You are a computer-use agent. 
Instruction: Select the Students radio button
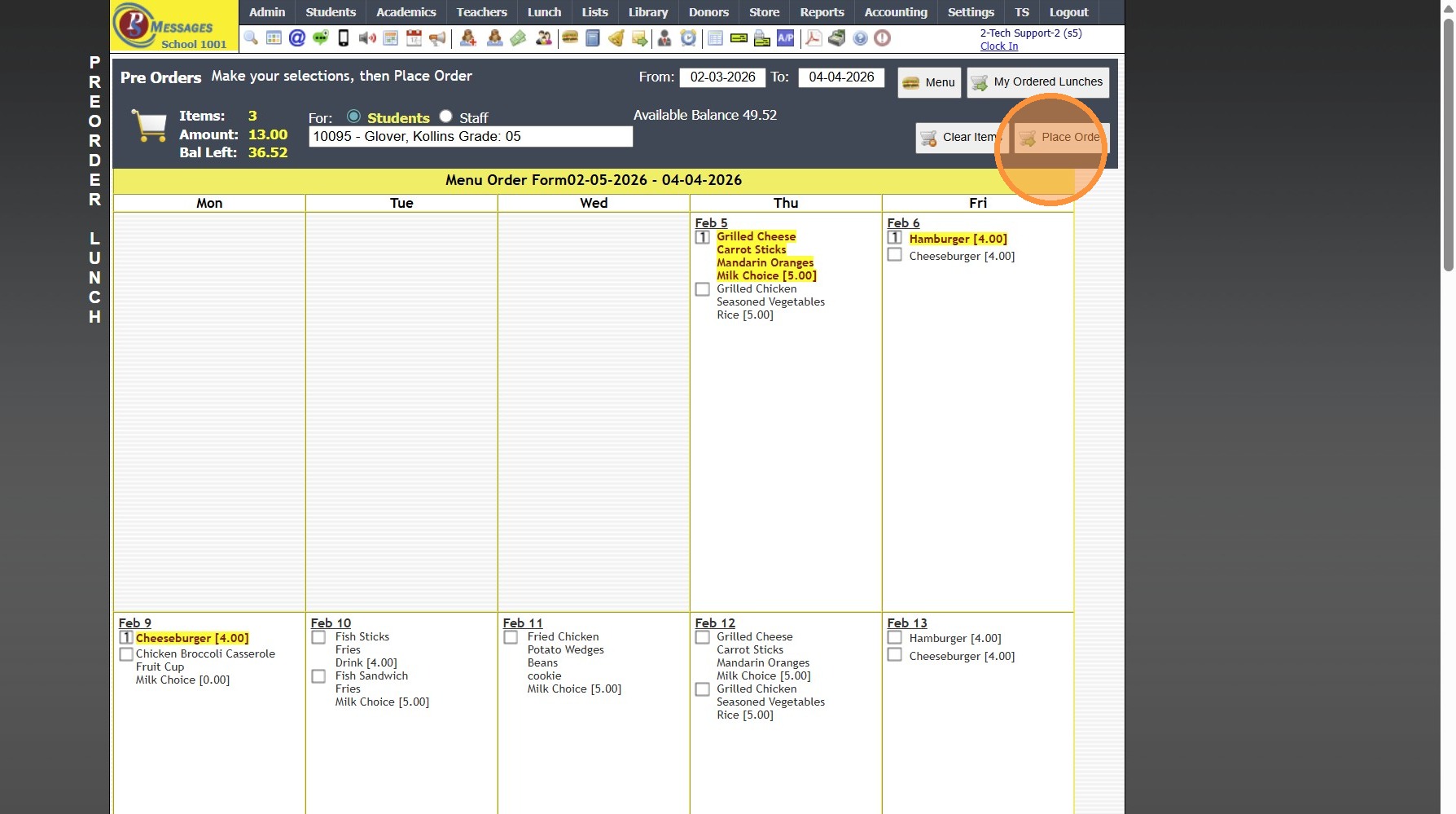coord(353,117)
